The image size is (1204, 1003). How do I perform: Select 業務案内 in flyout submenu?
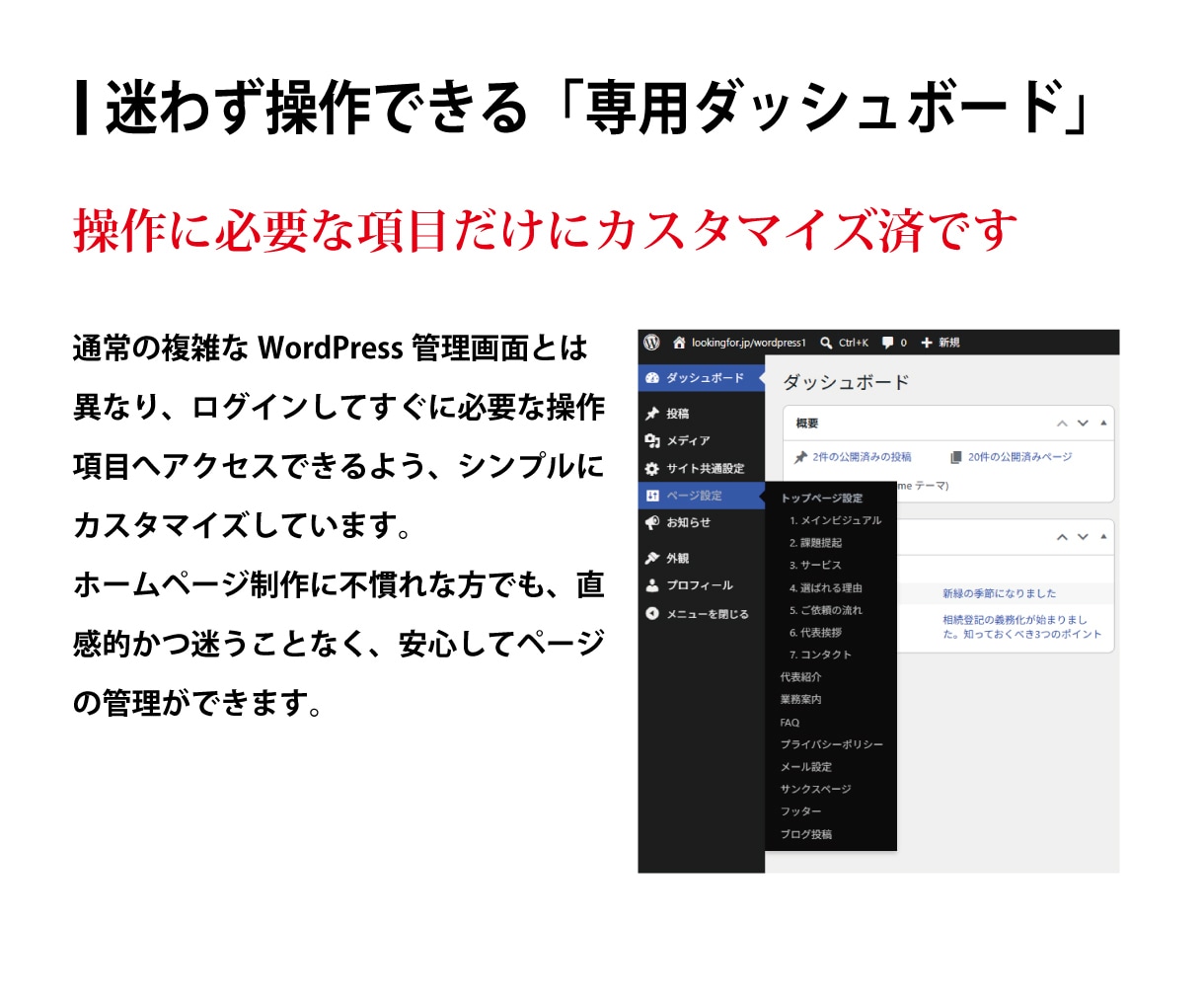pyautogui.click(x=800, y=700)
